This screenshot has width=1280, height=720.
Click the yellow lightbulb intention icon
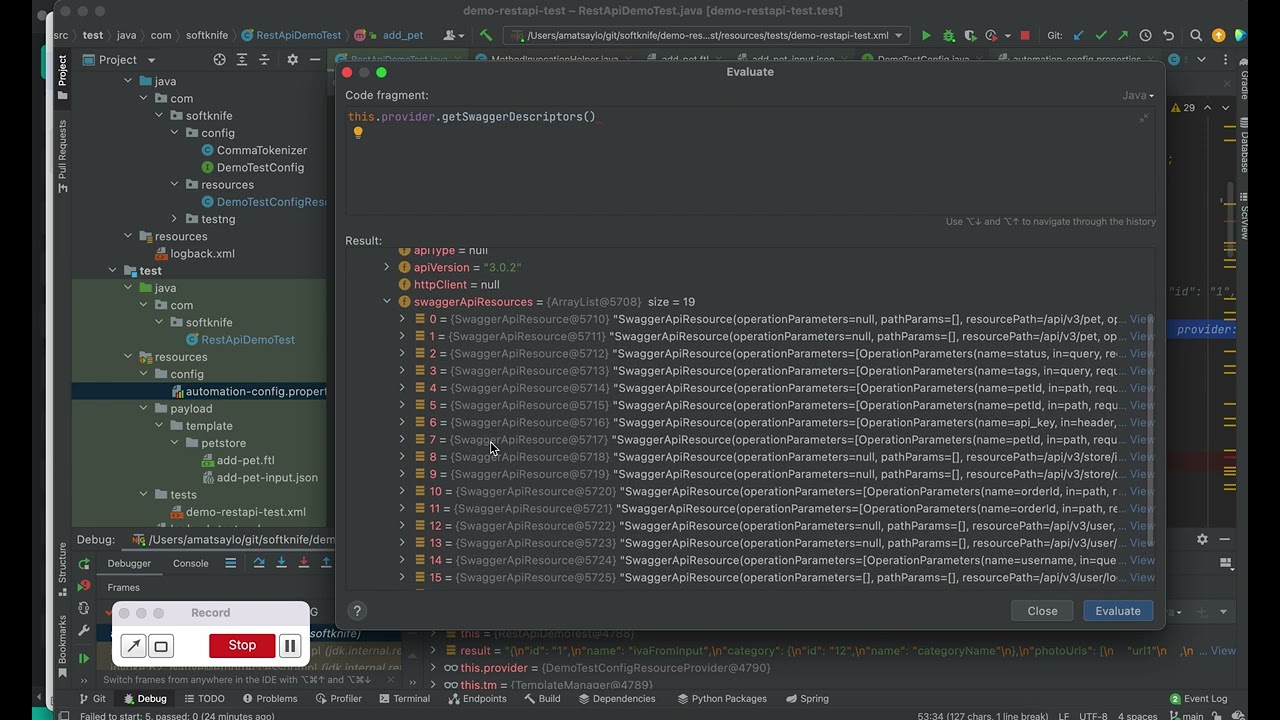[x=358, y=132]
